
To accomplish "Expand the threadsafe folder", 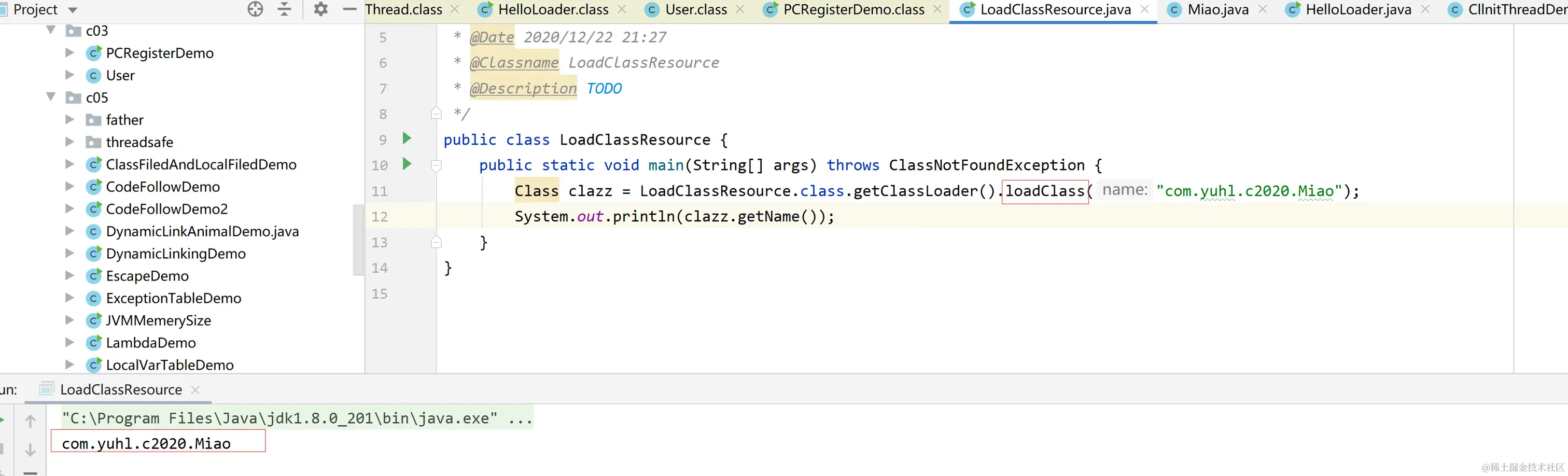I will point(69,142).
